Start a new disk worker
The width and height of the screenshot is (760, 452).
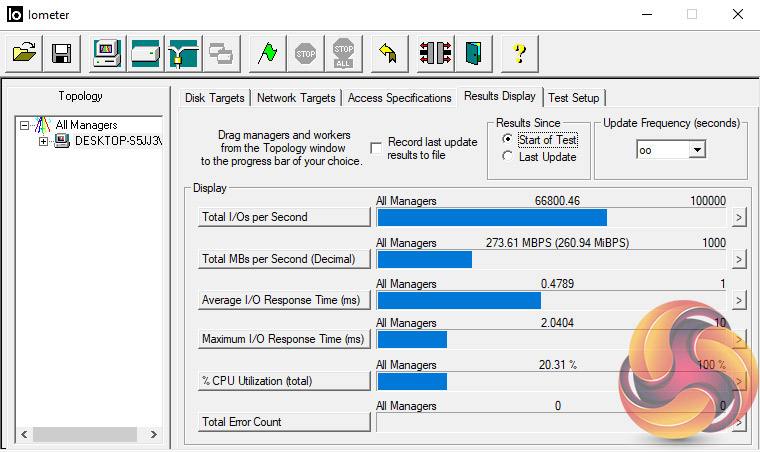pos(145,53)
